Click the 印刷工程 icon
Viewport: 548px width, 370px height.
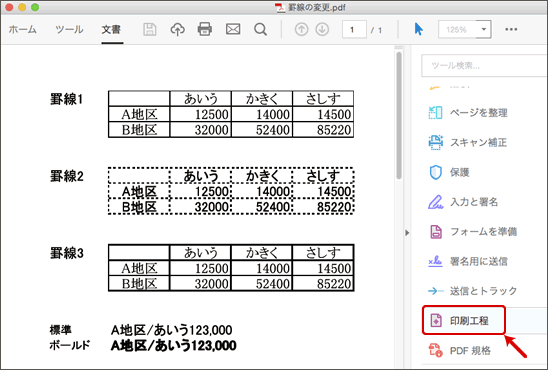pyautogui.click(x=436, y=320)
